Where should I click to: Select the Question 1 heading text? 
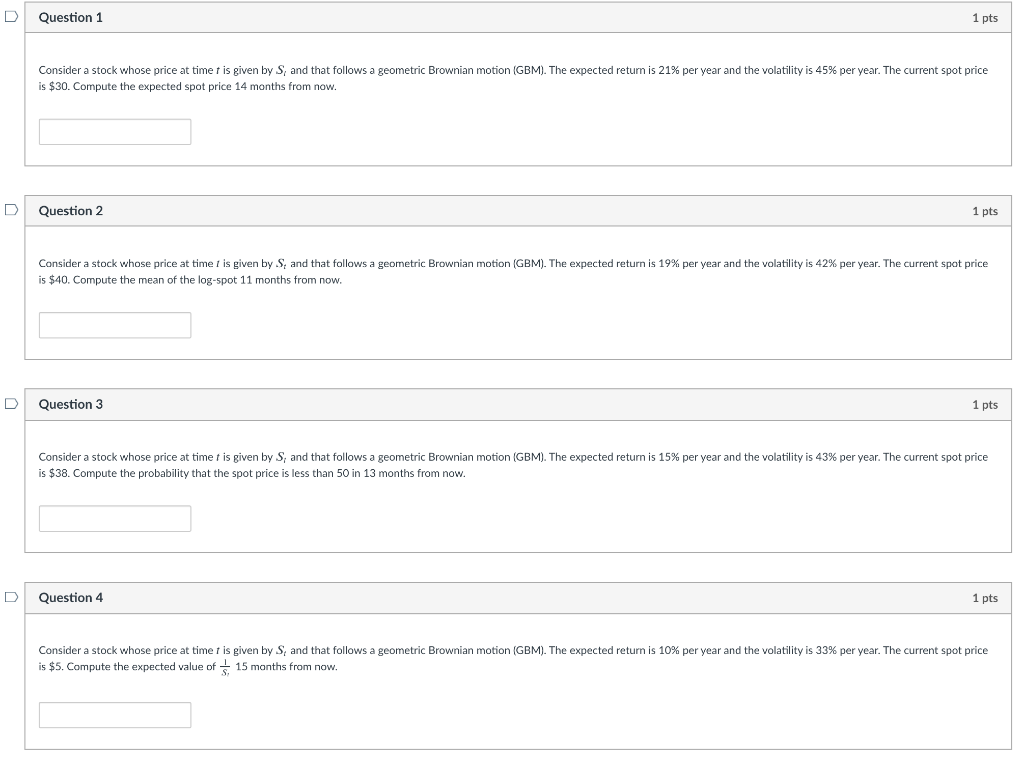[x=70, y=17]
